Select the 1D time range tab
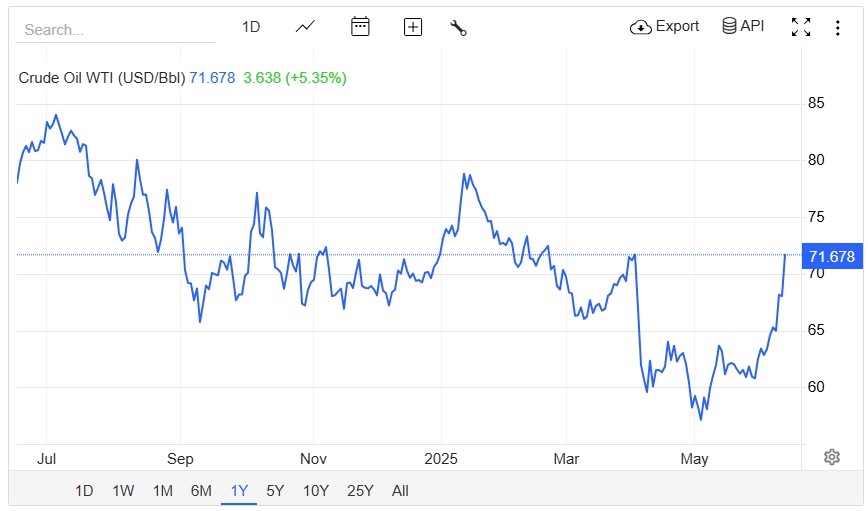Image resolution: width=868 pixels, height=511 pixels. pyautogui.click(x=85, y=490)
